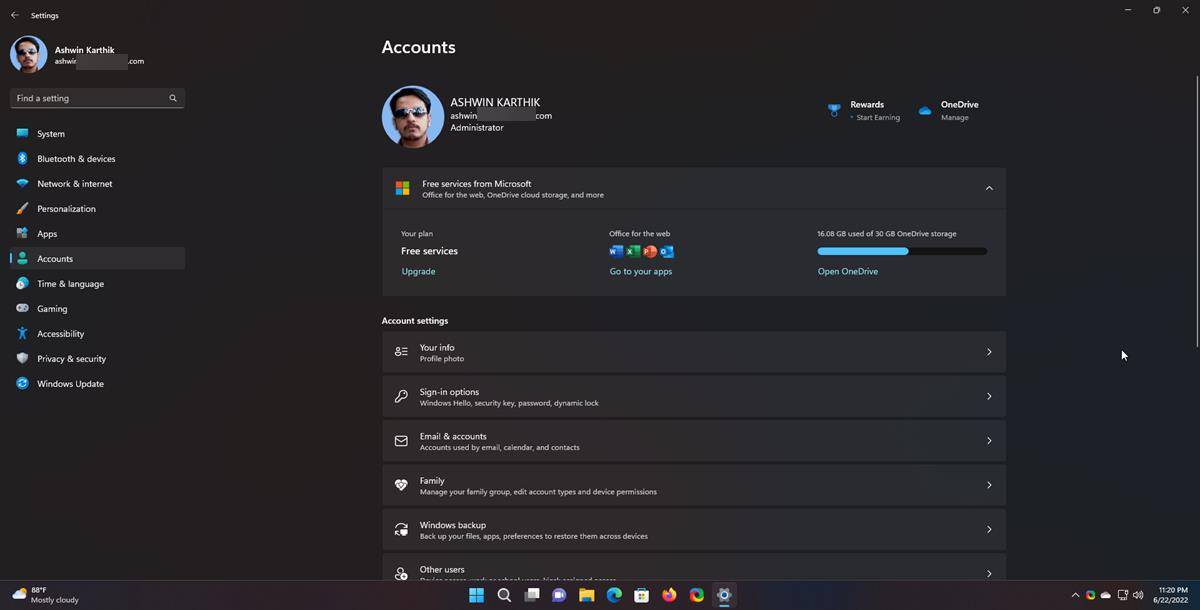Click the Windows backup icon
This screenshot has height=610, width=1200.
401,529
